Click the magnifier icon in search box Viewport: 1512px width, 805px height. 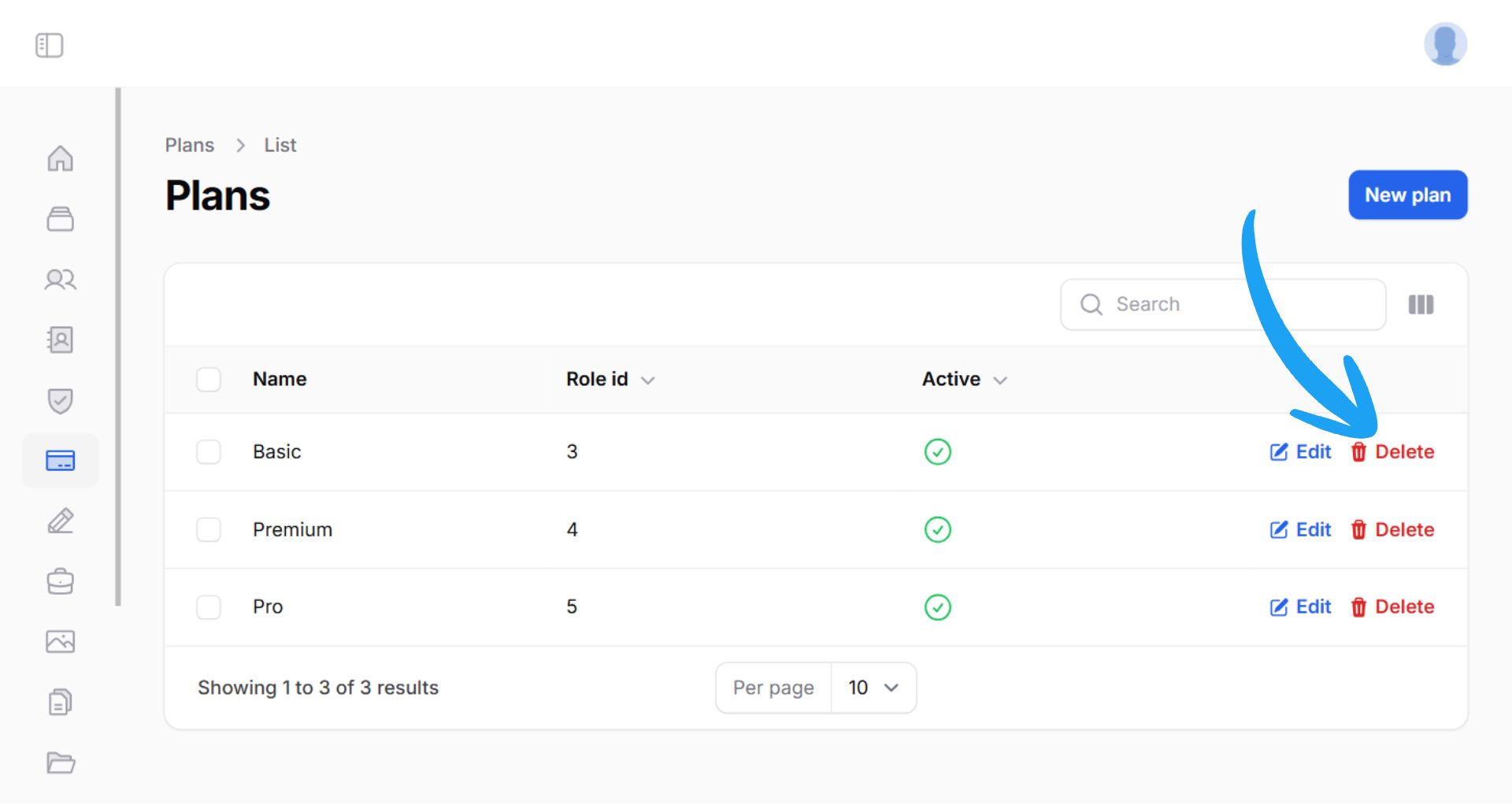[x=1091, y=304]
